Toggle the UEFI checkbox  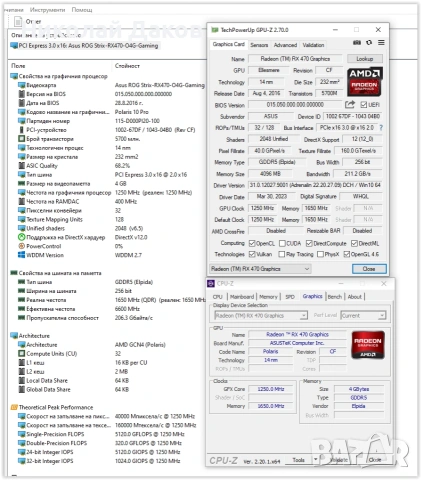pos(364,105)
